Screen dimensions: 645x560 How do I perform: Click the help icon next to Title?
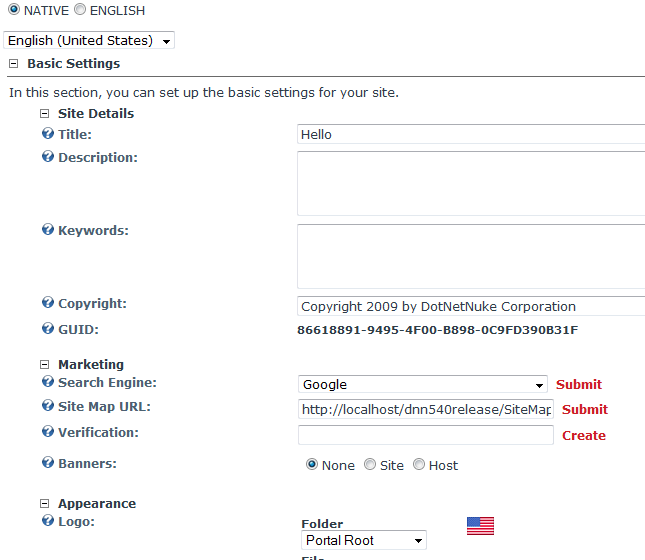[47, 133]
